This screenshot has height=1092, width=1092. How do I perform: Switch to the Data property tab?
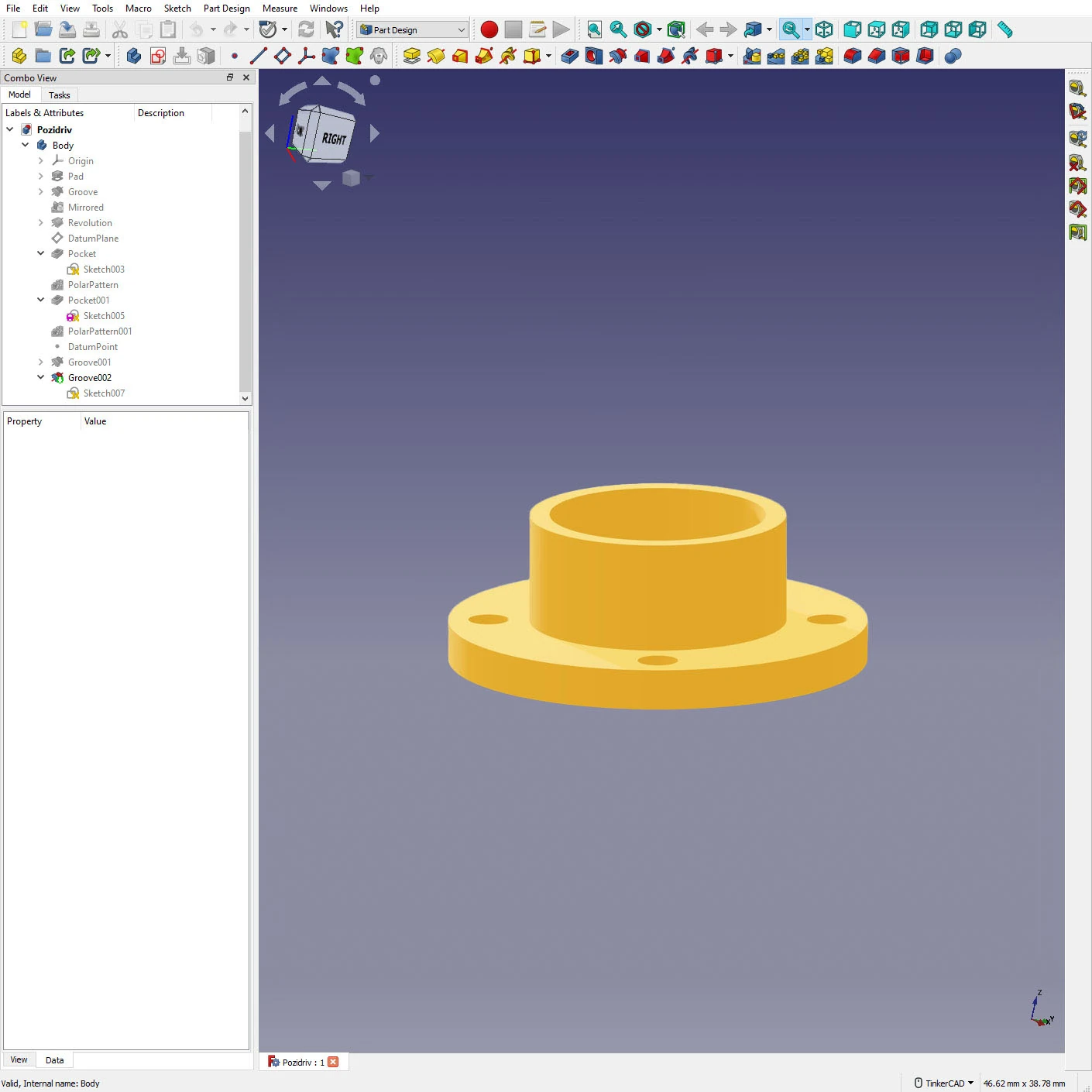[54, 1060]
